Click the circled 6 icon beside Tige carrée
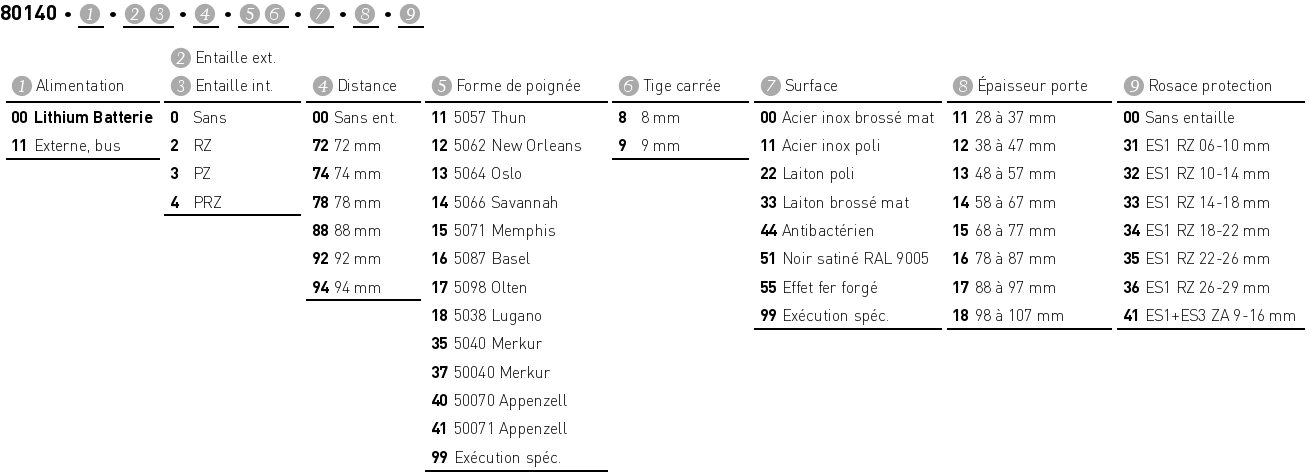Image resolution: width=1310 pixels, height=472 pixels. click(627, 86)
